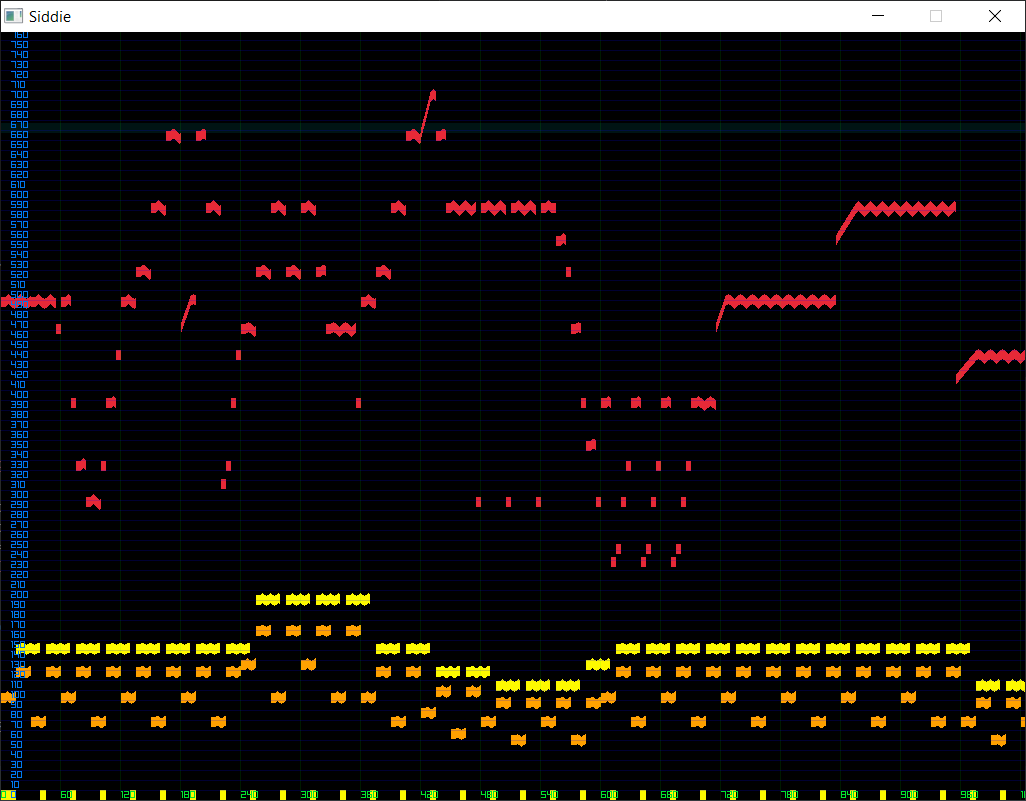
Task: Jump to the 480 marker on the timeline
Action: (488, 794)
